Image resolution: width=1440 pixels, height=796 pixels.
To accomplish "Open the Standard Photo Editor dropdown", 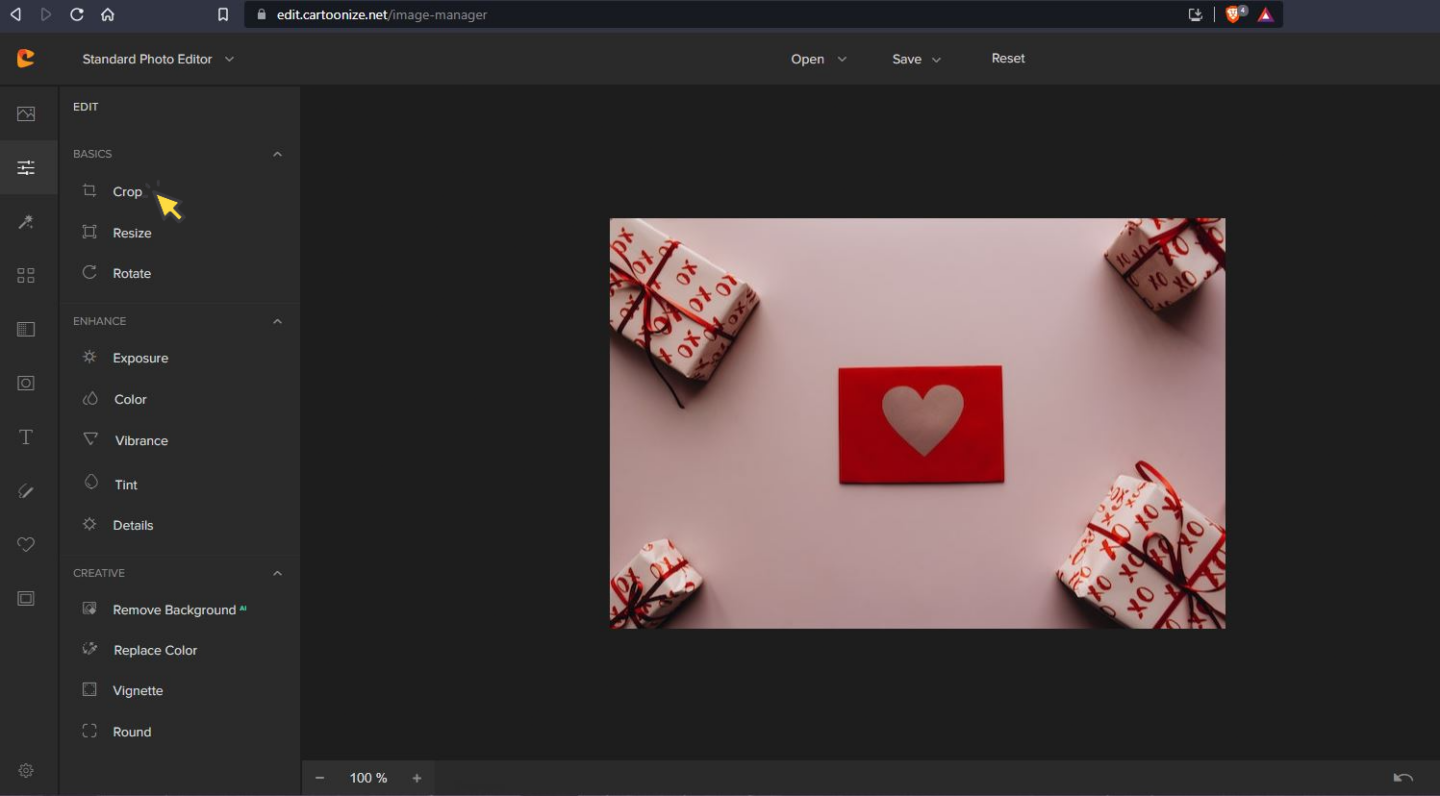I will point(158,59).
